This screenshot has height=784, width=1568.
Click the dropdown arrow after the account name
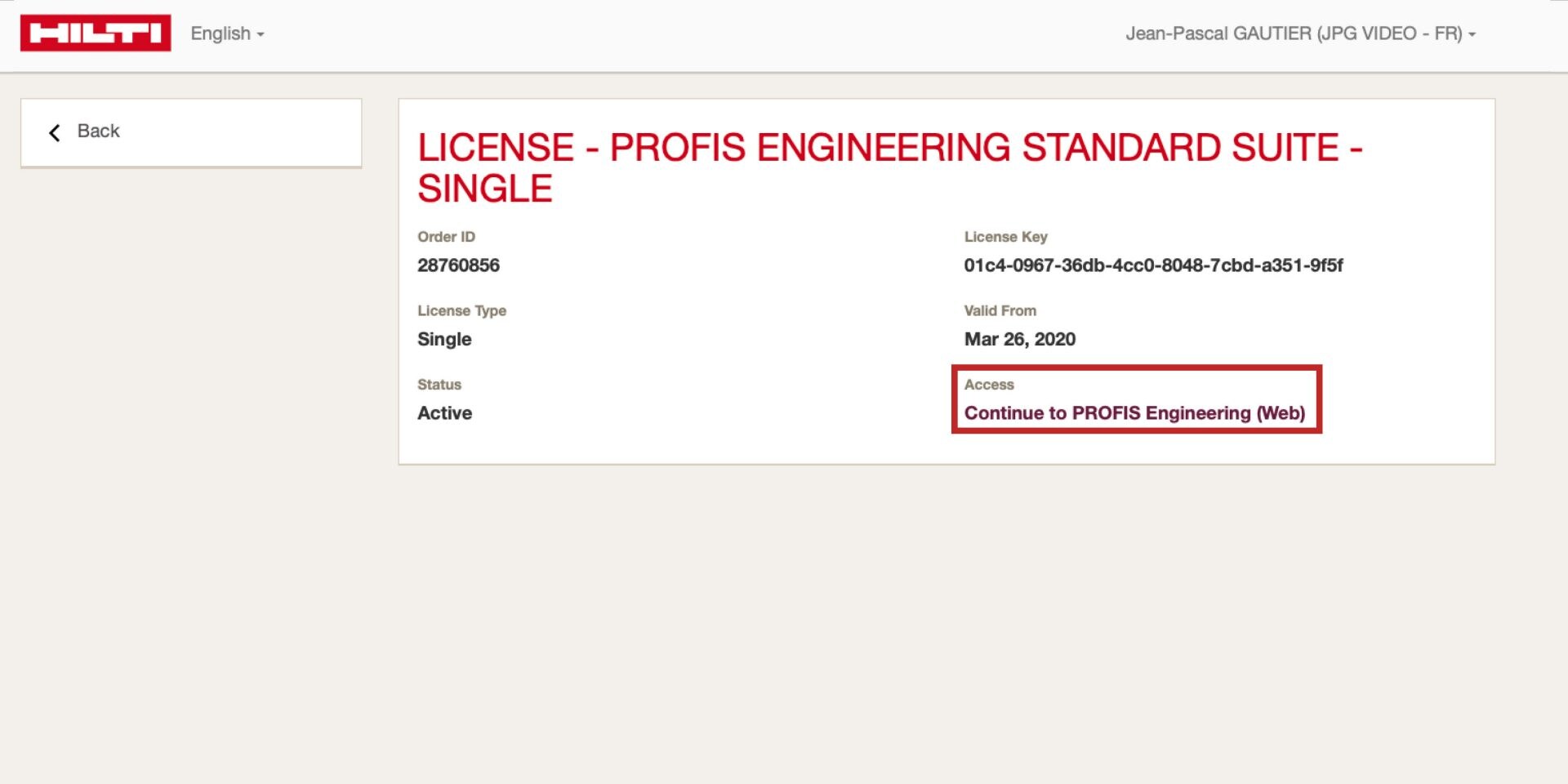tap(1472, 34)
